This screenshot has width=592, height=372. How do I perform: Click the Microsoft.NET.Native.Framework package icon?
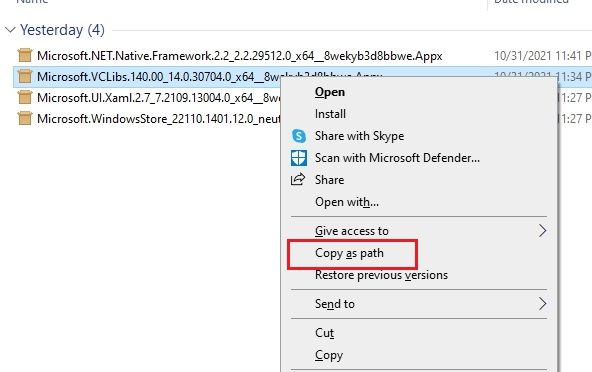(x=25, y=56)
